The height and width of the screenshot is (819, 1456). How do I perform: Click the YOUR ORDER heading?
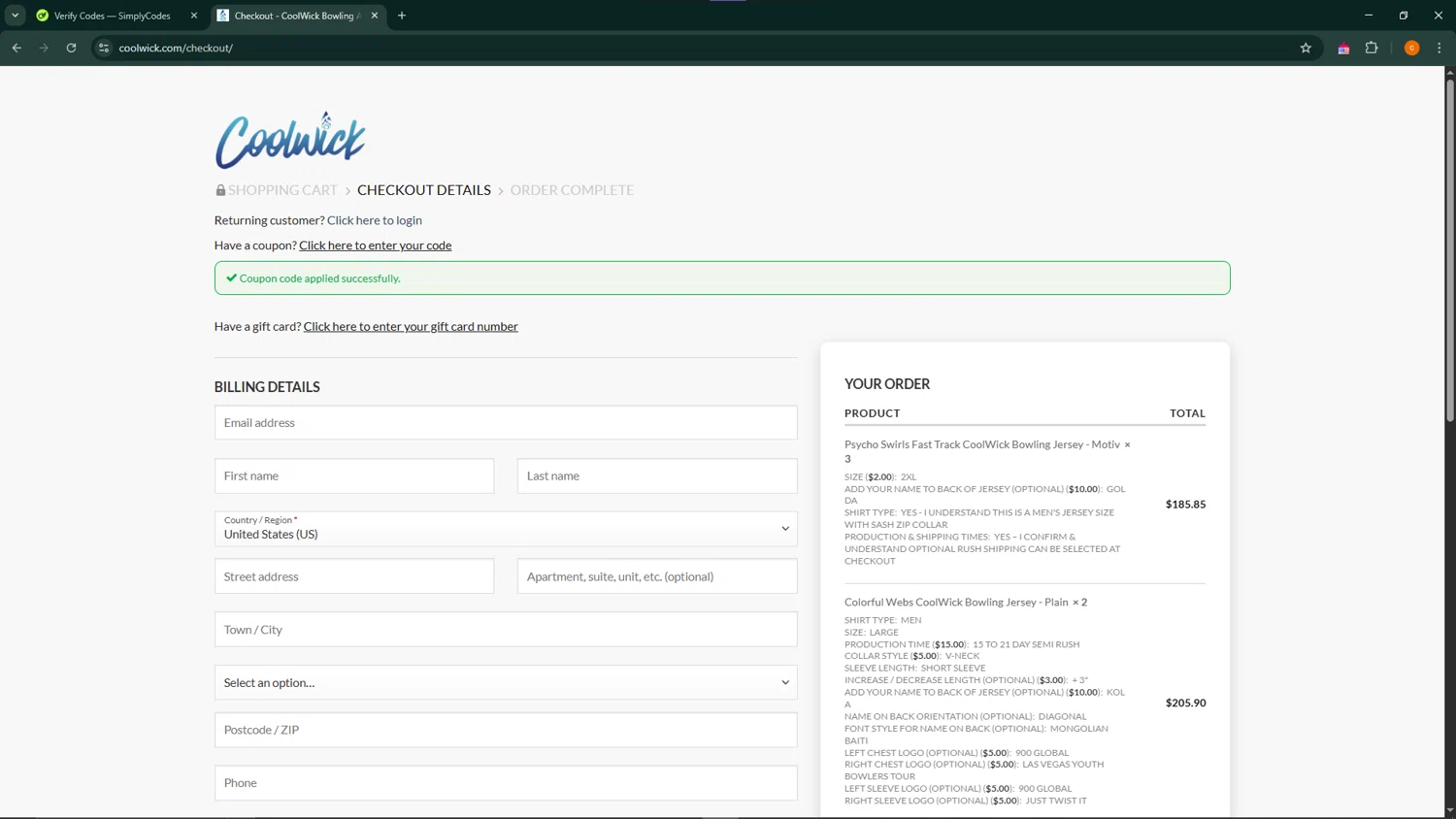(887, 384)
